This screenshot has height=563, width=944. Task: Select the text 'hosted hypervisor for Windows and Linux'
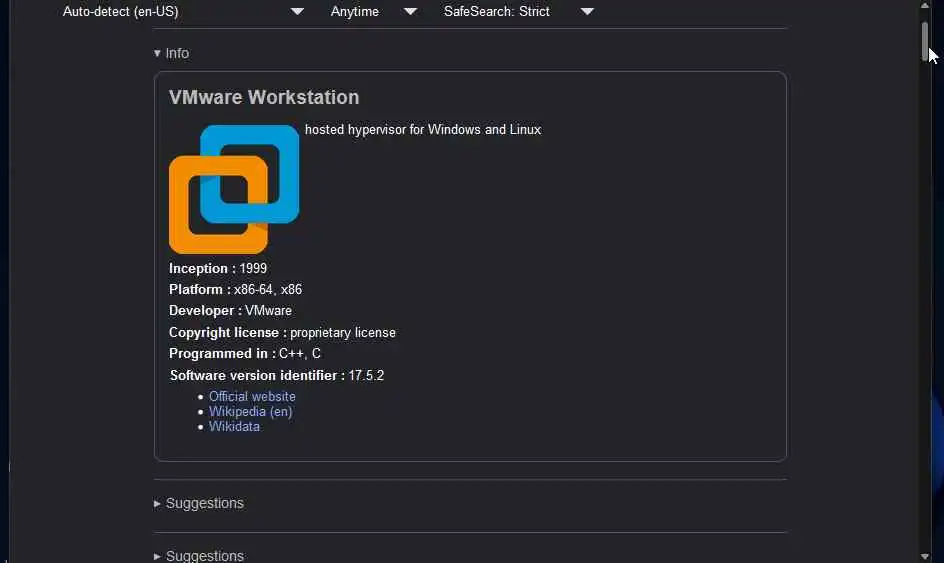click(423, 129)
